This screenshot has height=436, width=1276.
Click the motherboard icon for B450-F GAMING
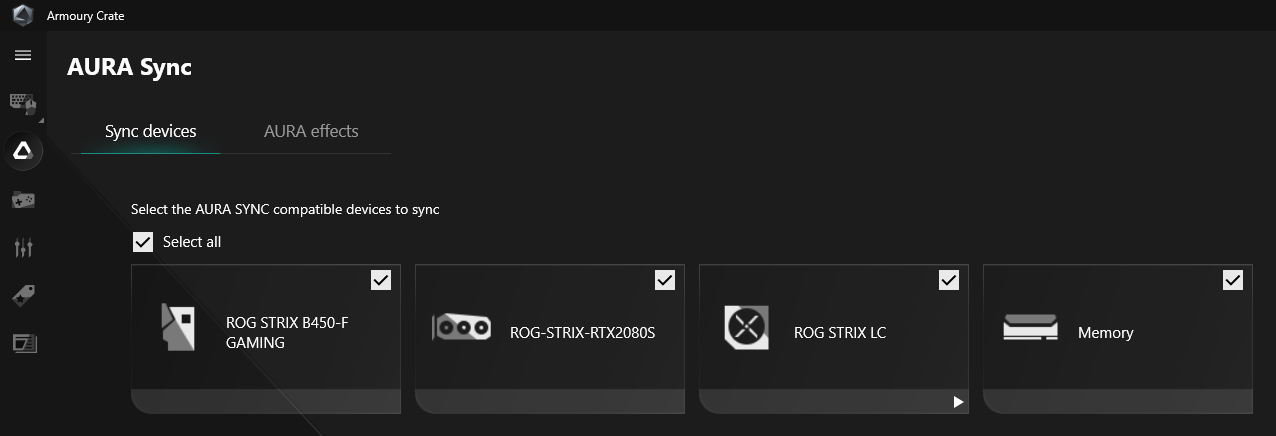[177, 327]
